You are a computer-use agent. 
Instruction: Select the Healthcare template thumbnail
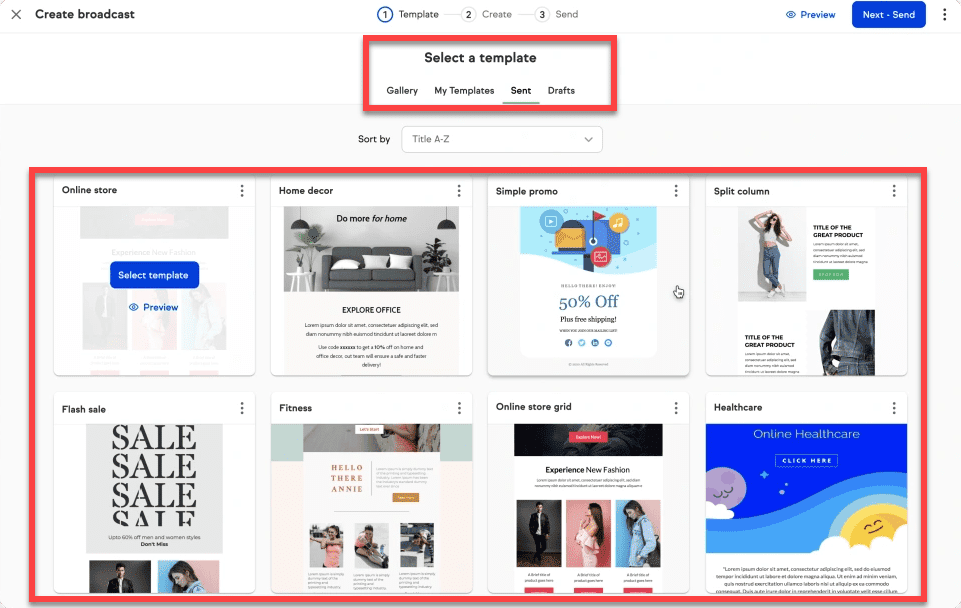pyautogui.click(x=807, y=508)
